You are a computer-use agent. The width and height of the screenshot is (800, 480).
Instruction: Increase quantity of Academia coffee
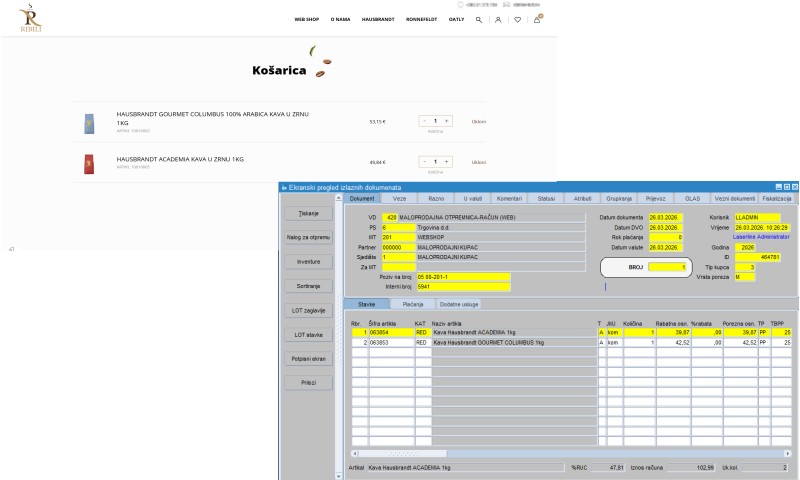coord(446,162)
